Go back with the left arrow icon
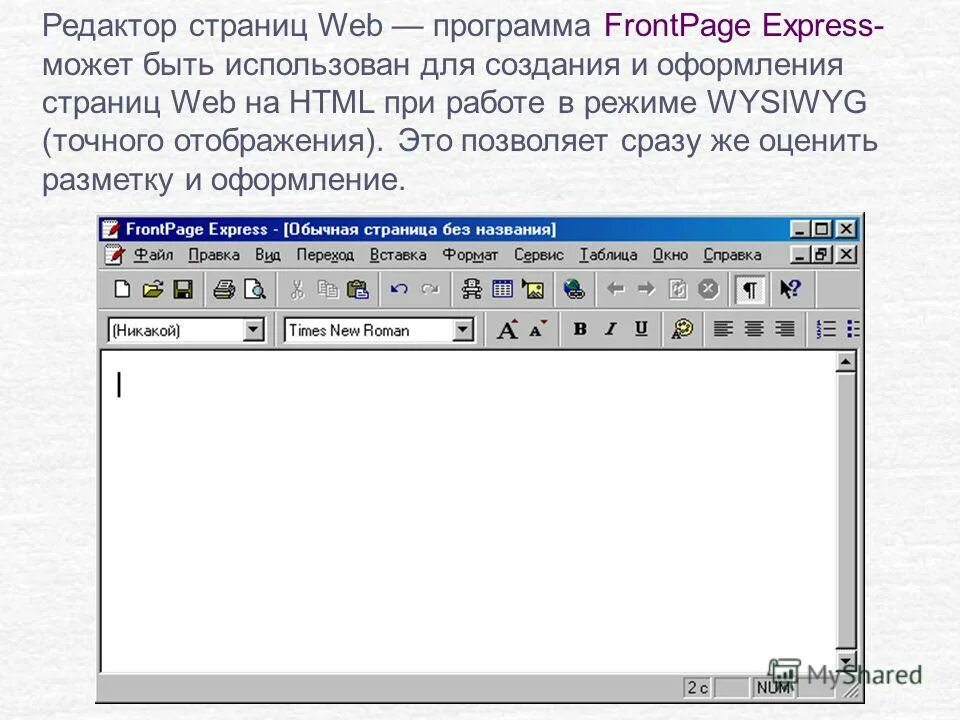Viewport: 960px width, 720px height. (x=615, y=288)
